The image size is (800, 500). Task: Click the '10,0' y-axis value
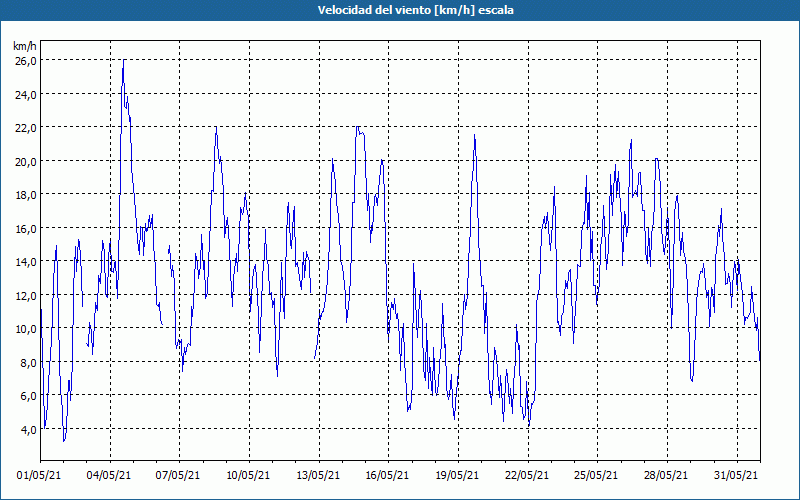[x=26, y=329]
